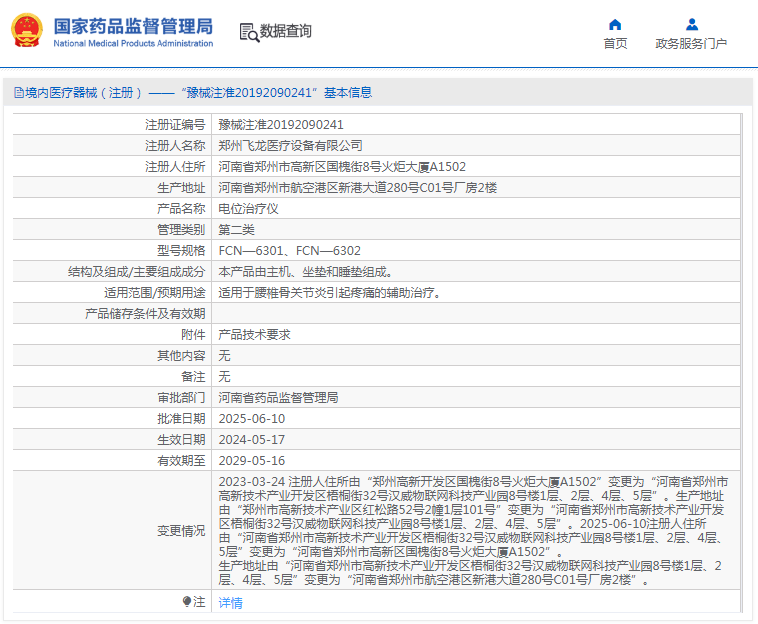
Task: Click the 政务服务门户 person icon
Action: pos(692,24)
